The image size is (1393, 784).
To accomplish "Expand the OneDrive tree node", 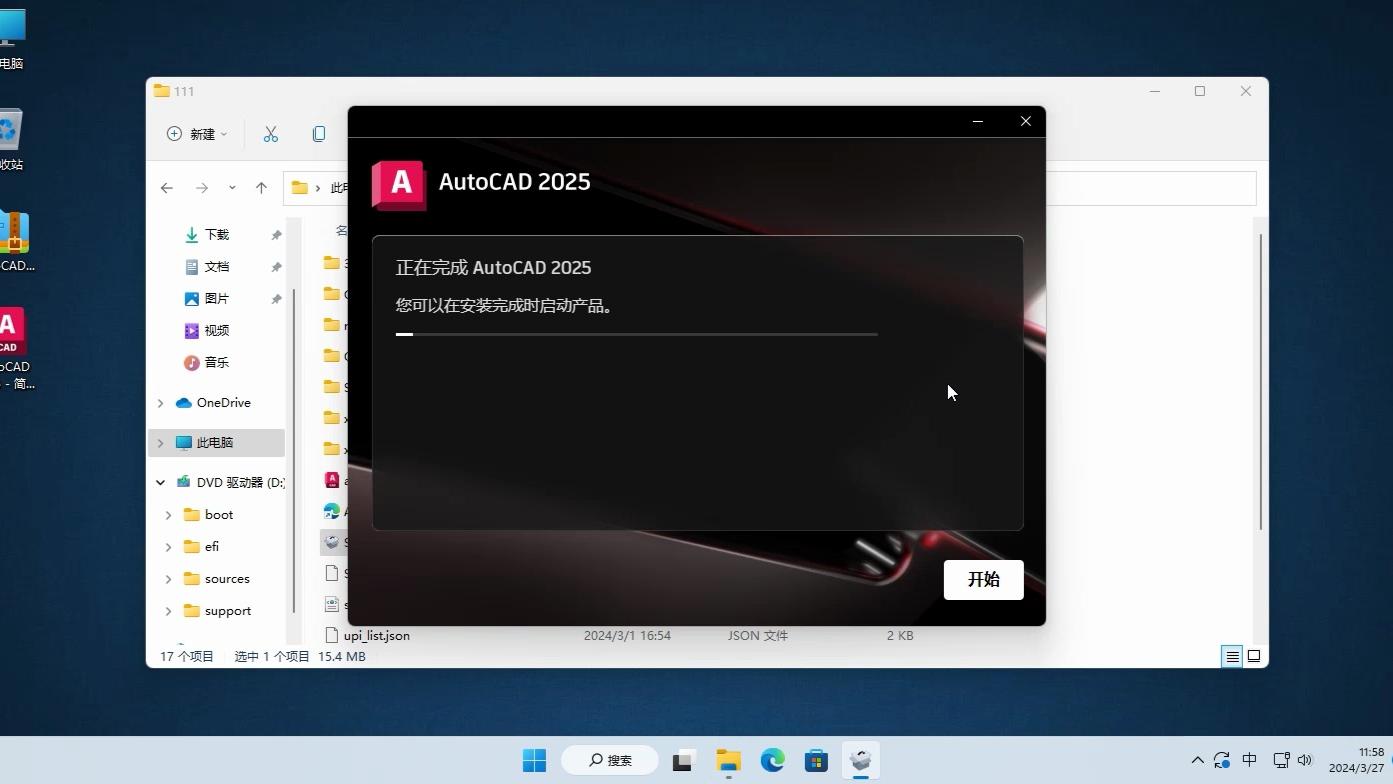I will coord(160,403).
